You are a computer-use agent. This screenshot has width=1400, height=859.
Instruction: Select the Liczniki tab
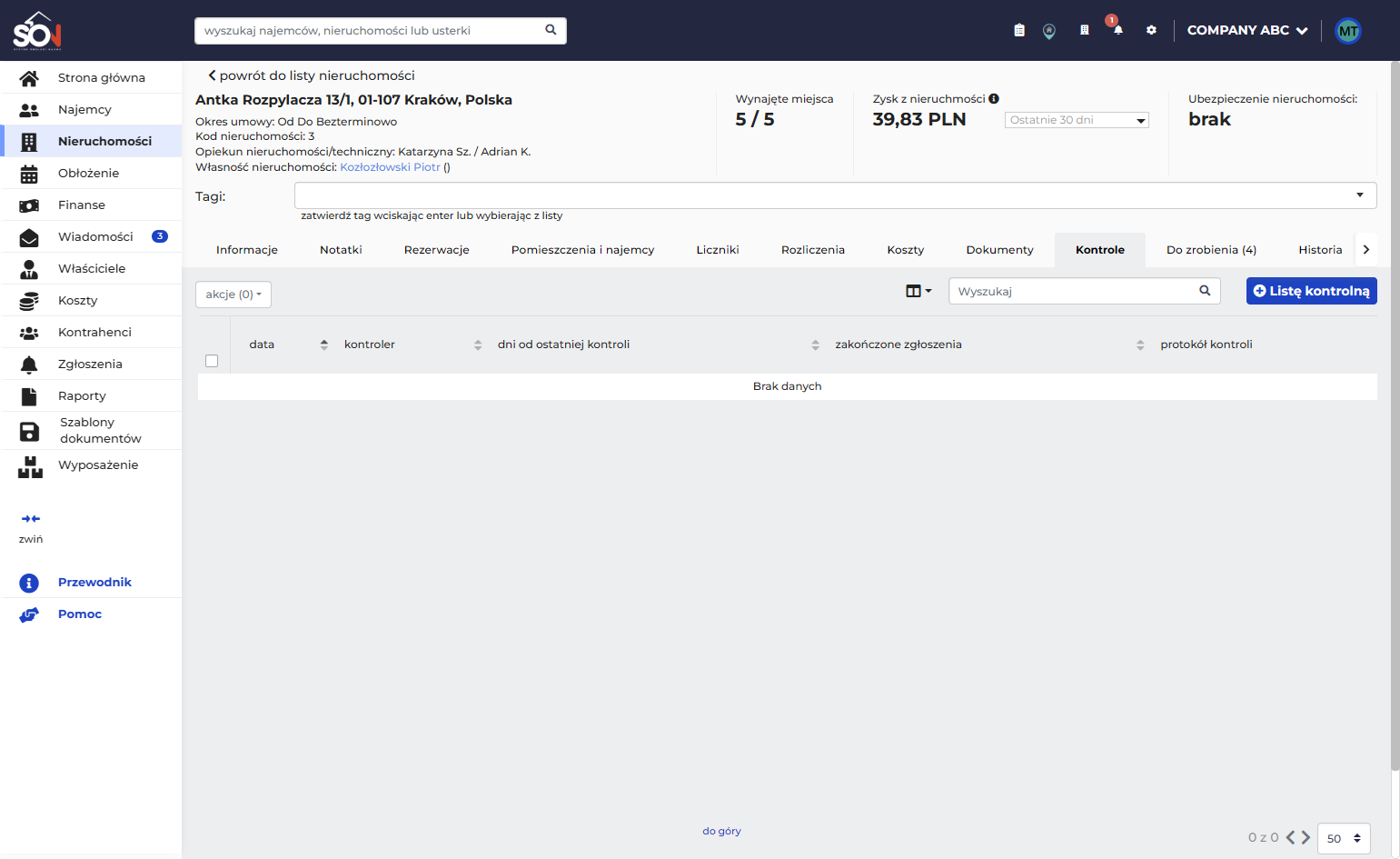click(718, 250)
